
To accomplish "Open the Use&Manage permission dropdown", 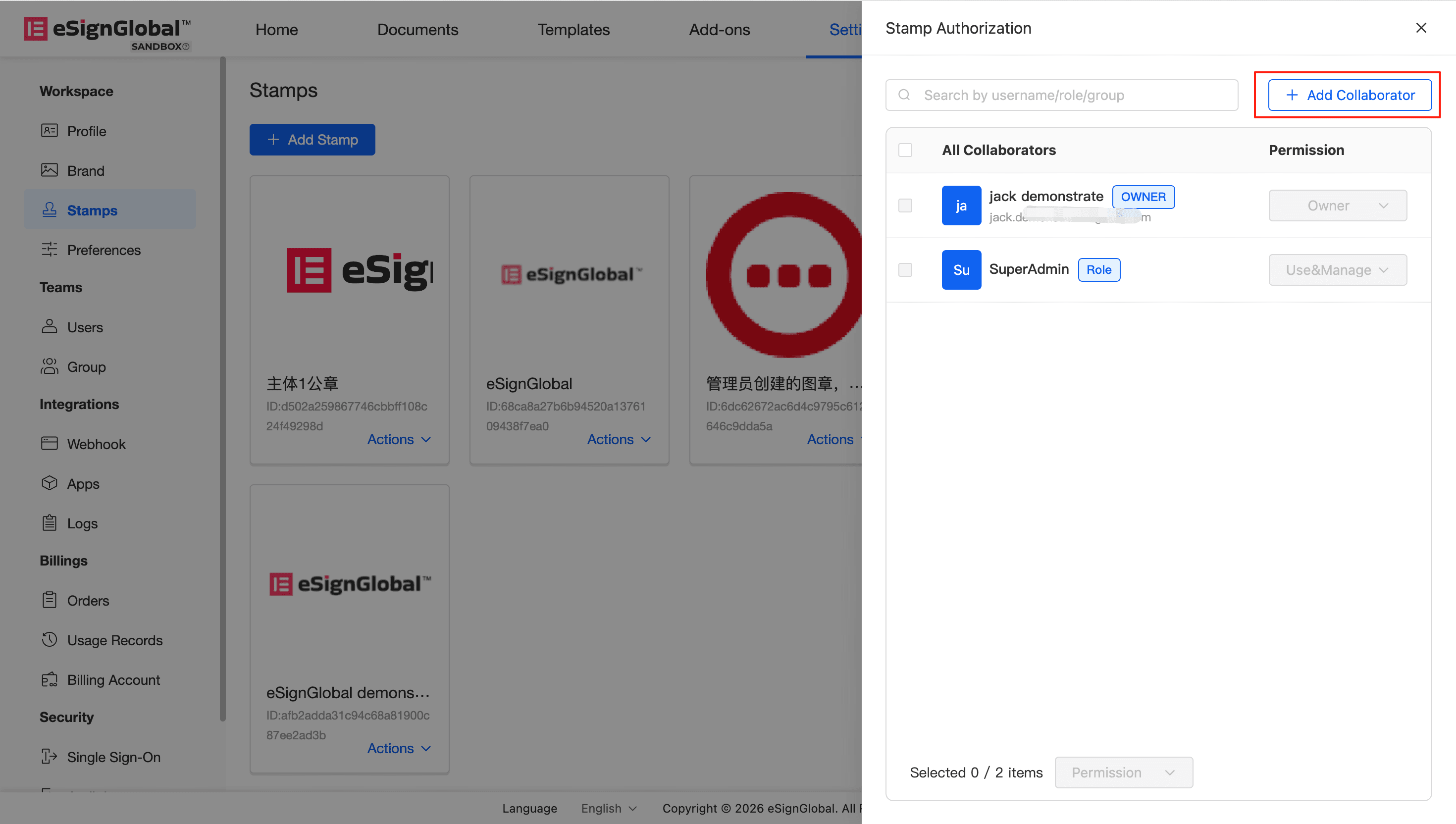I will (x=1337, y=270).
